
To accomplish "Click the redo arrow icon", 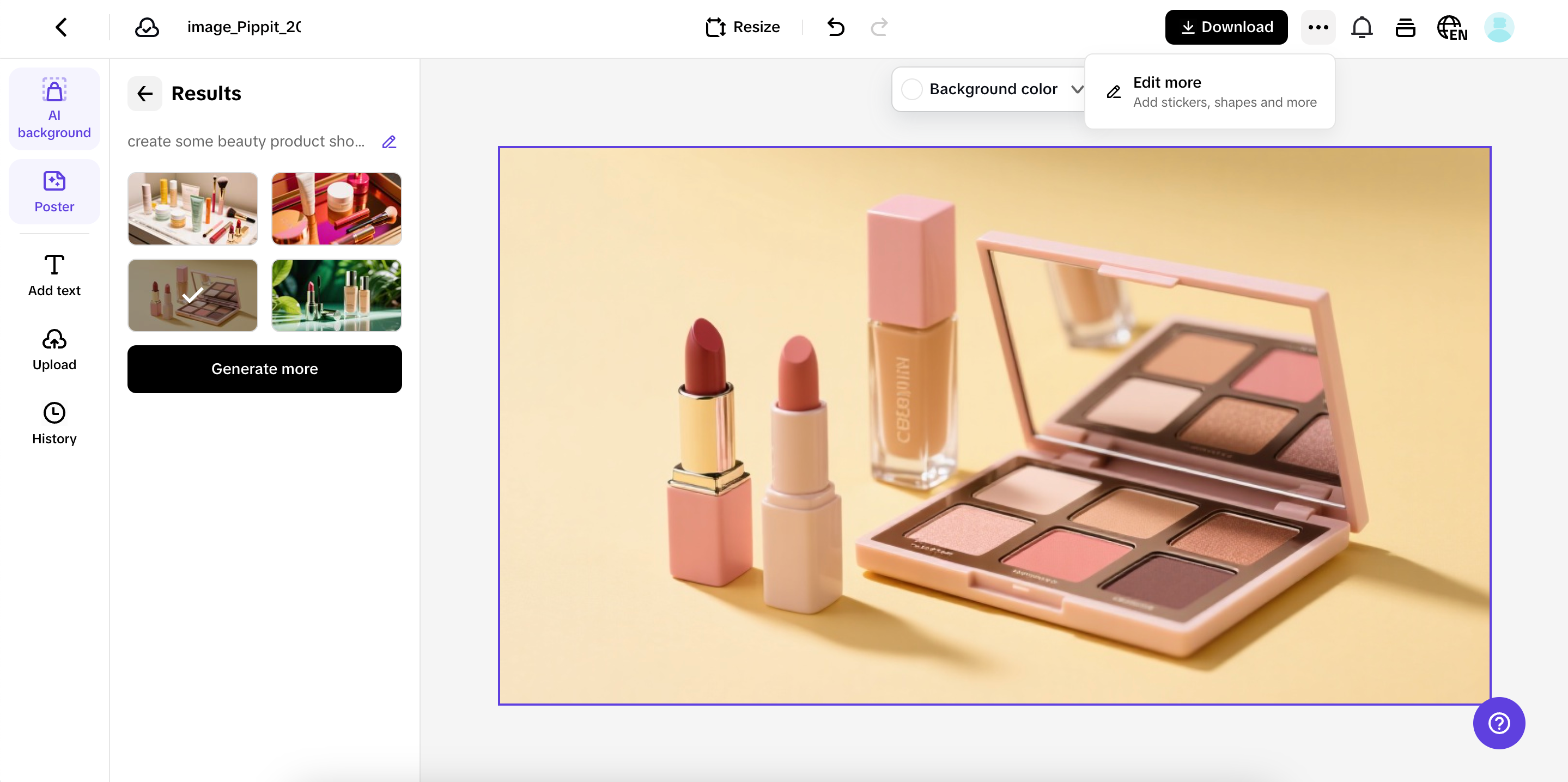I will pyautogui.click(x=879, y=27).
